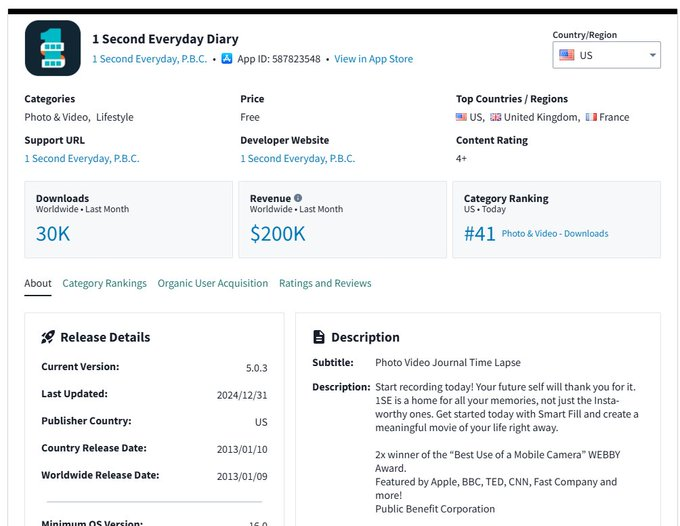Click the US flag inside the country selector
Viewport: 680px width, 526px height.
click(567, 55)
